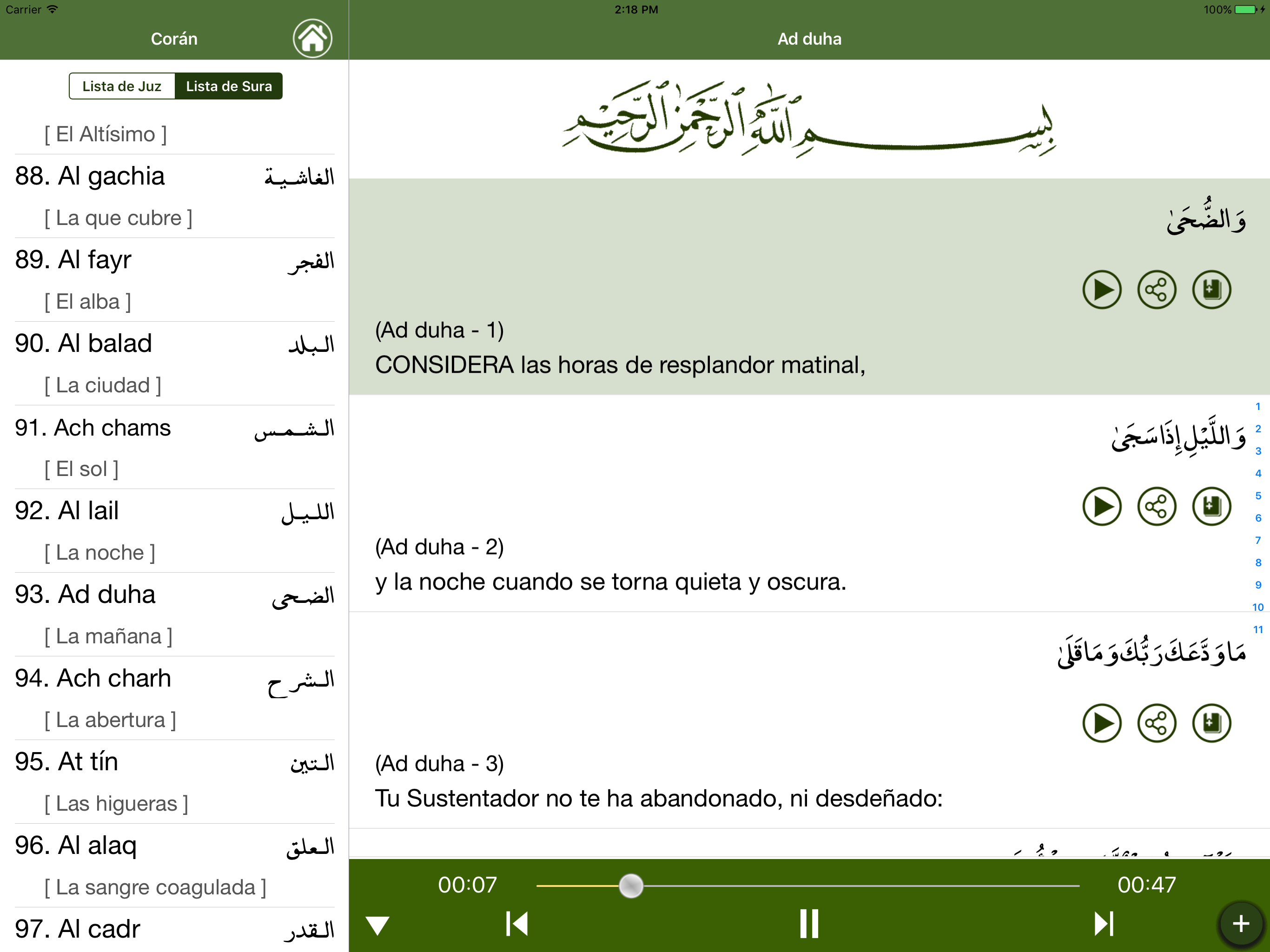Share verse Ad duha 3

pos(1156,723)
